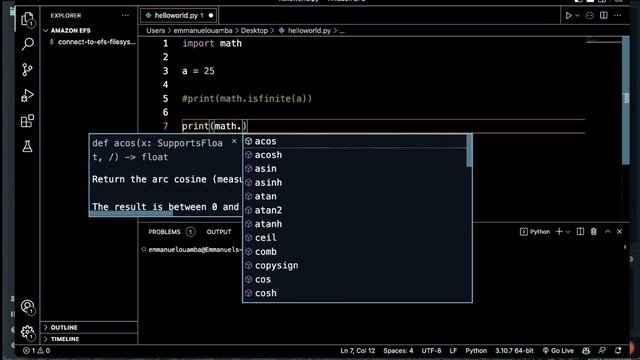Maximize the panel with chevron up
This screenshot has width=640, height=360.
point(608,232)
